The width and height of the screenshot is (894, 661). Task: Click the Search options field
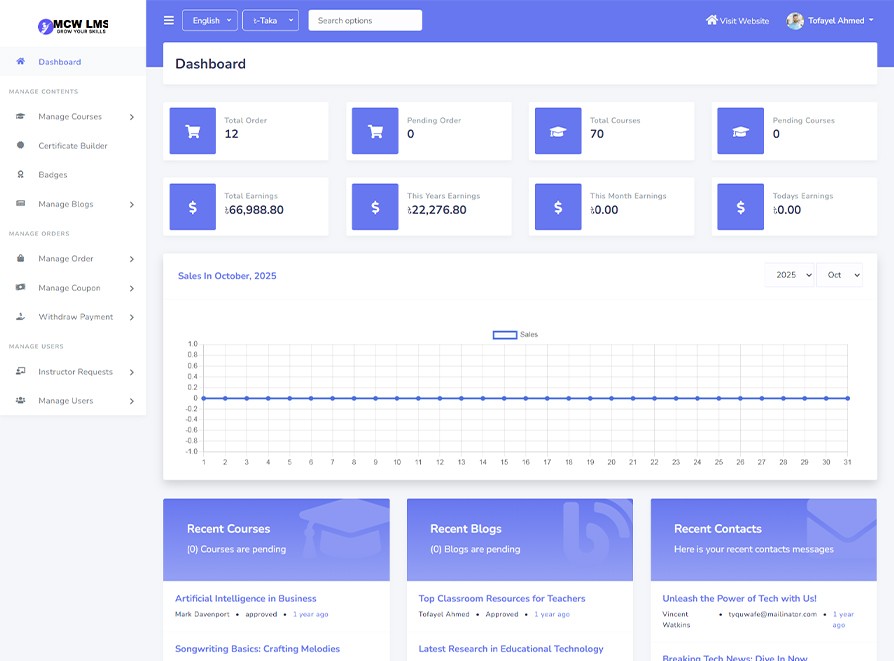pyautogui.click(x=365, y=20)
